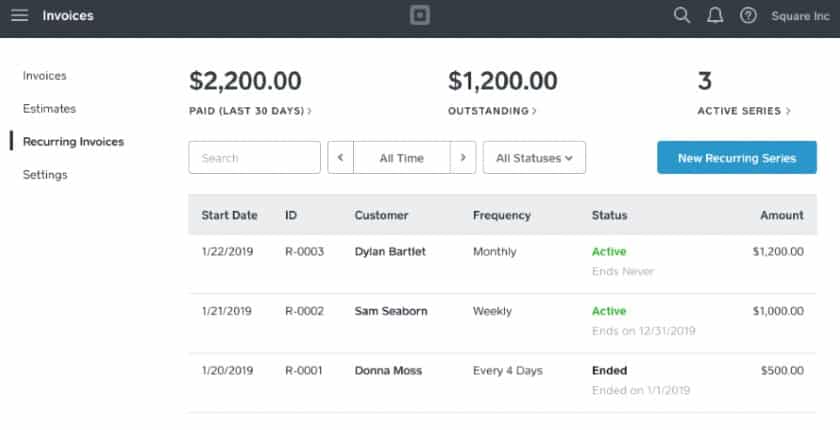Go to next time period arrow
840x430 pixels.
click(463, 157)
